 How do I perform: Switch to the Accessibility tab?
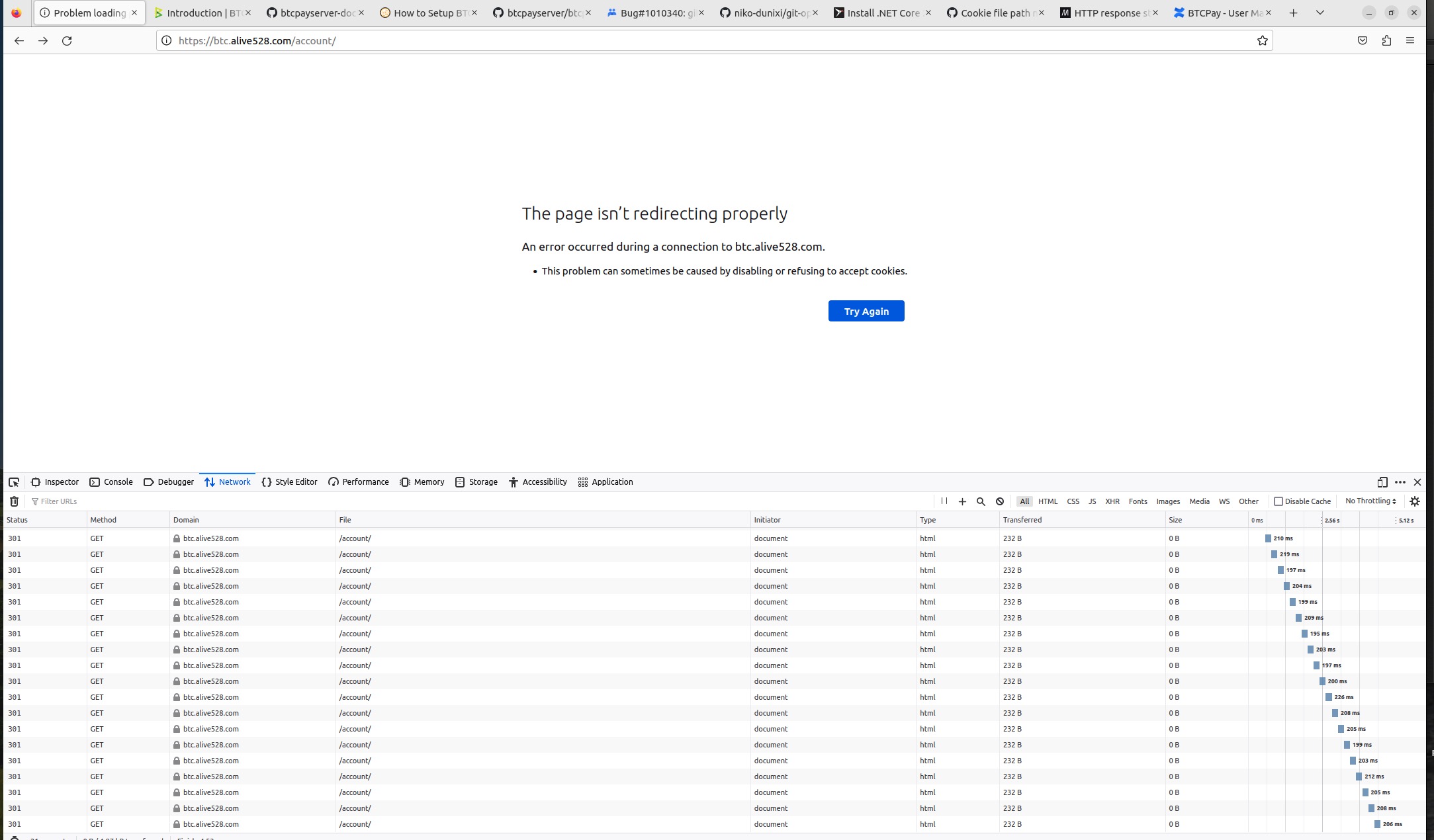pos(538,482)
